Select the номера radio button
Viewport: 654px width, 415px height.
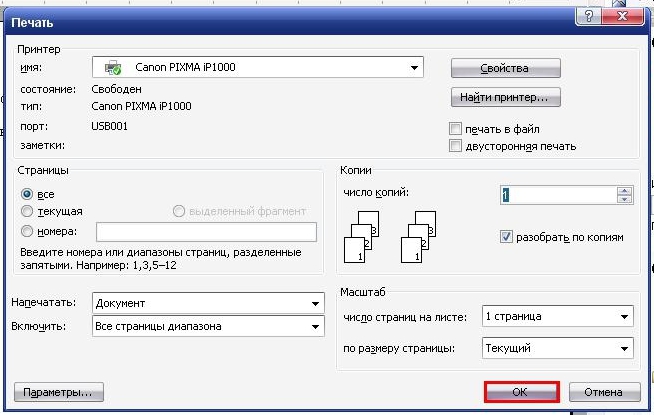click(27, 231)
